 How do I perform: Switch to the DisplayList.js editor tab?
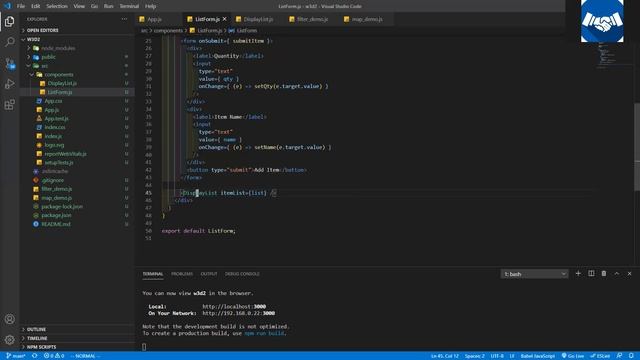tap(258, 19)
